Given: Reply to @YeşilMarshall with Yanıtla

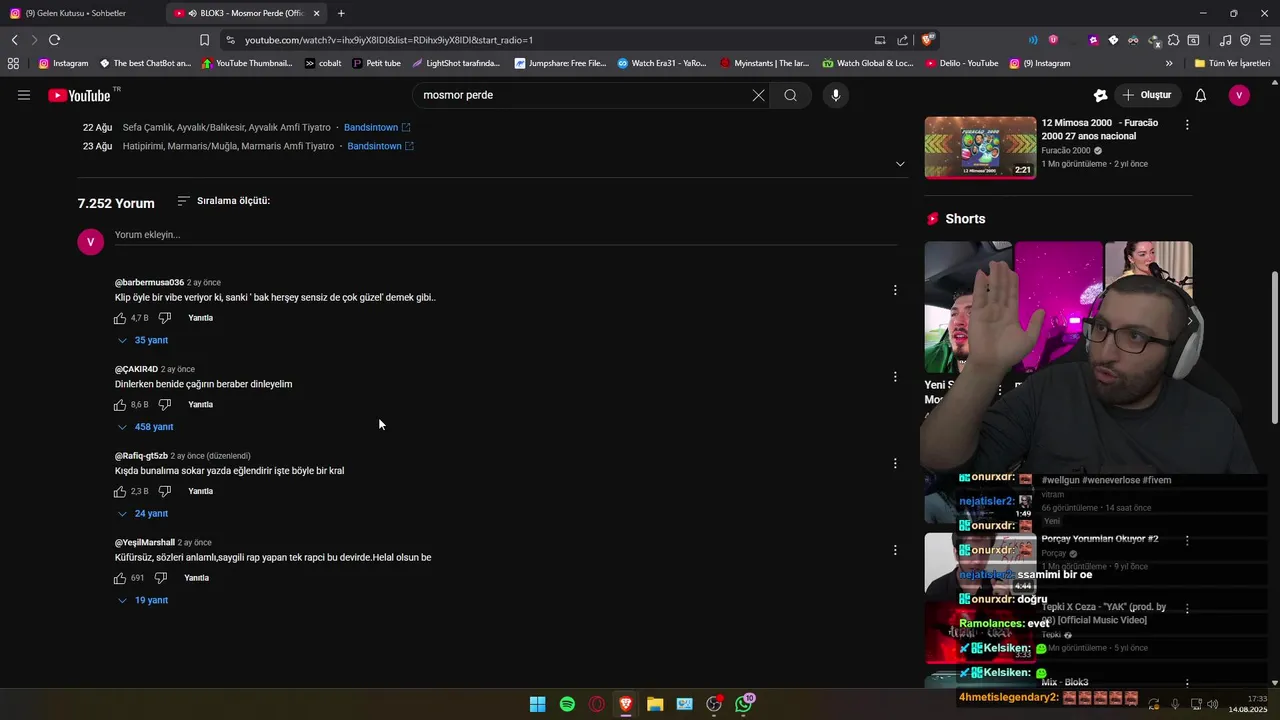Looking at the screenshot, I should [197, 578].
